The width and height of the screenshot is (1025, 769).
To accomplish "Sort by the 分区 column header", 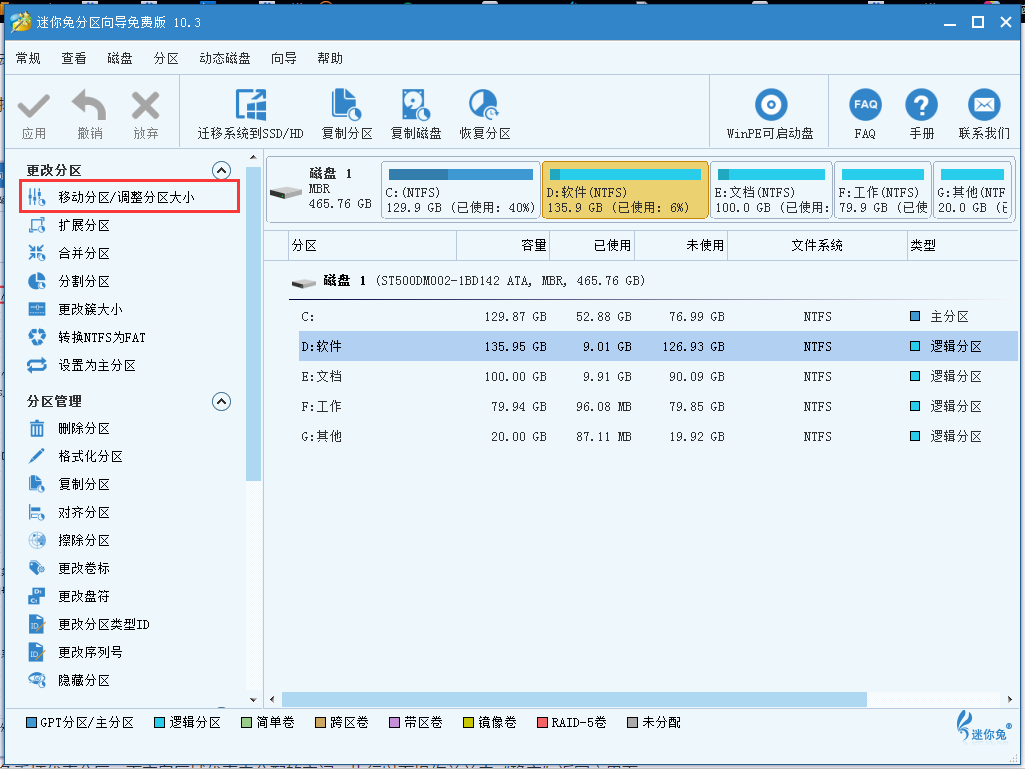I will [373, 246].
